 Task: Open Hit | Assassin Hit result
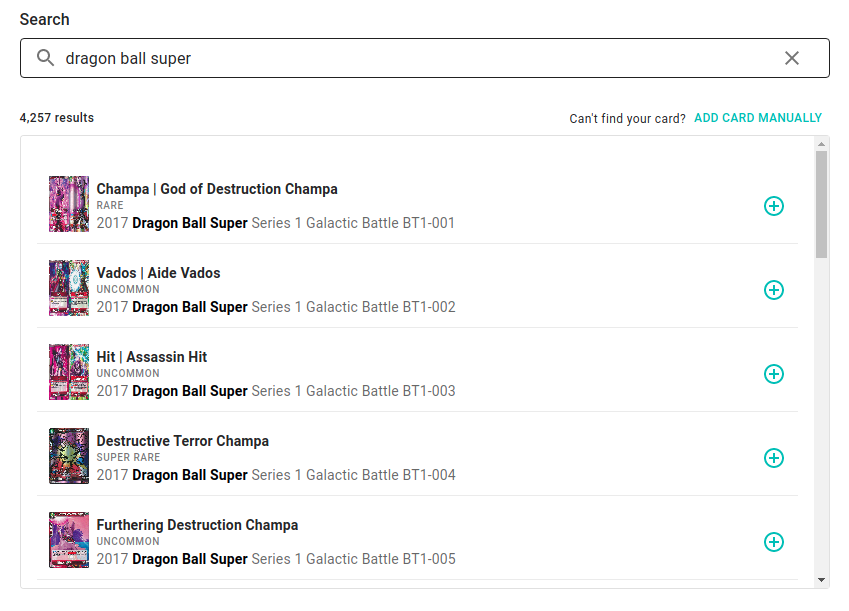(x=152, y=357)
